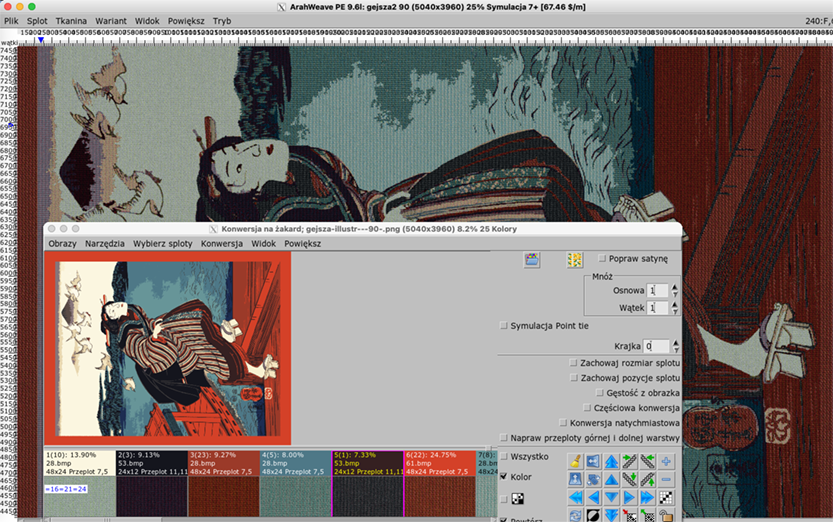
Task: Click diagonal icon with green right arrow
Action: coord(630,461)
